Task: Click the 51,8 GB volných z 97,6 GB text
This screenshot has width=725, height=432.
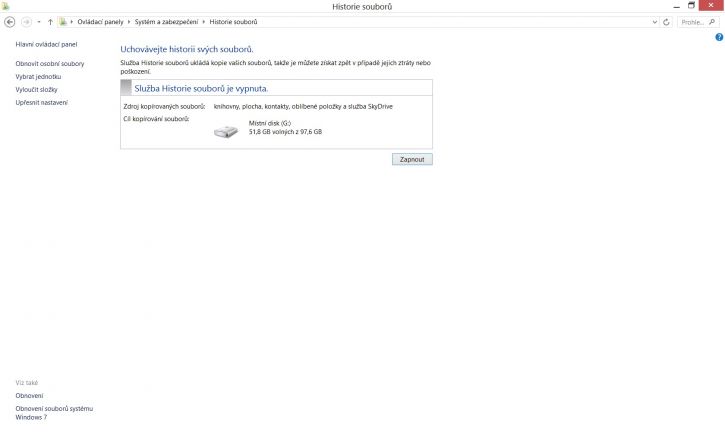Action: [x=285, y=132]
